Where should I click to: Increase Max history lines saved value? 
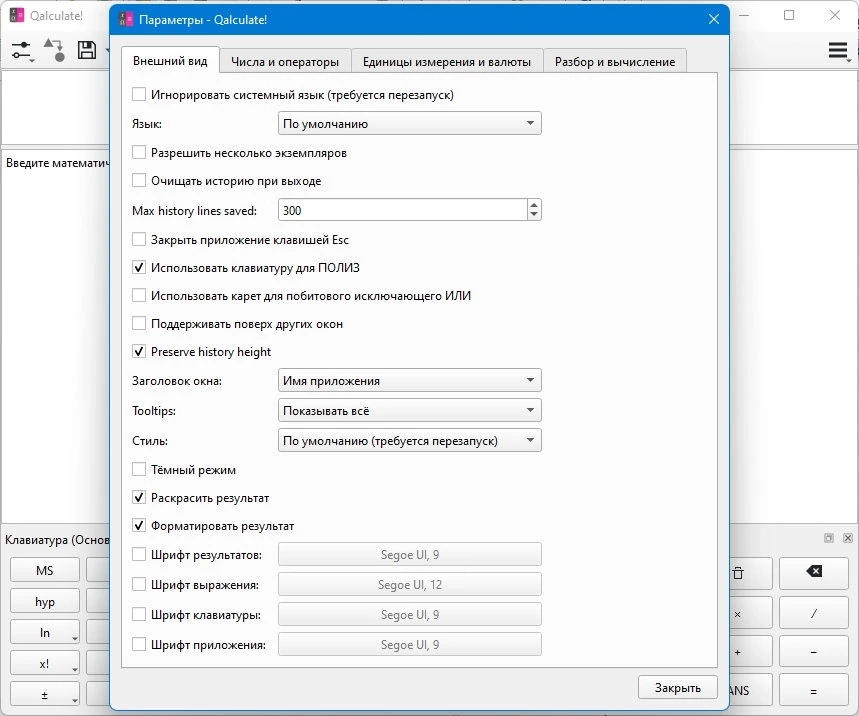click(x=534, y=205)
